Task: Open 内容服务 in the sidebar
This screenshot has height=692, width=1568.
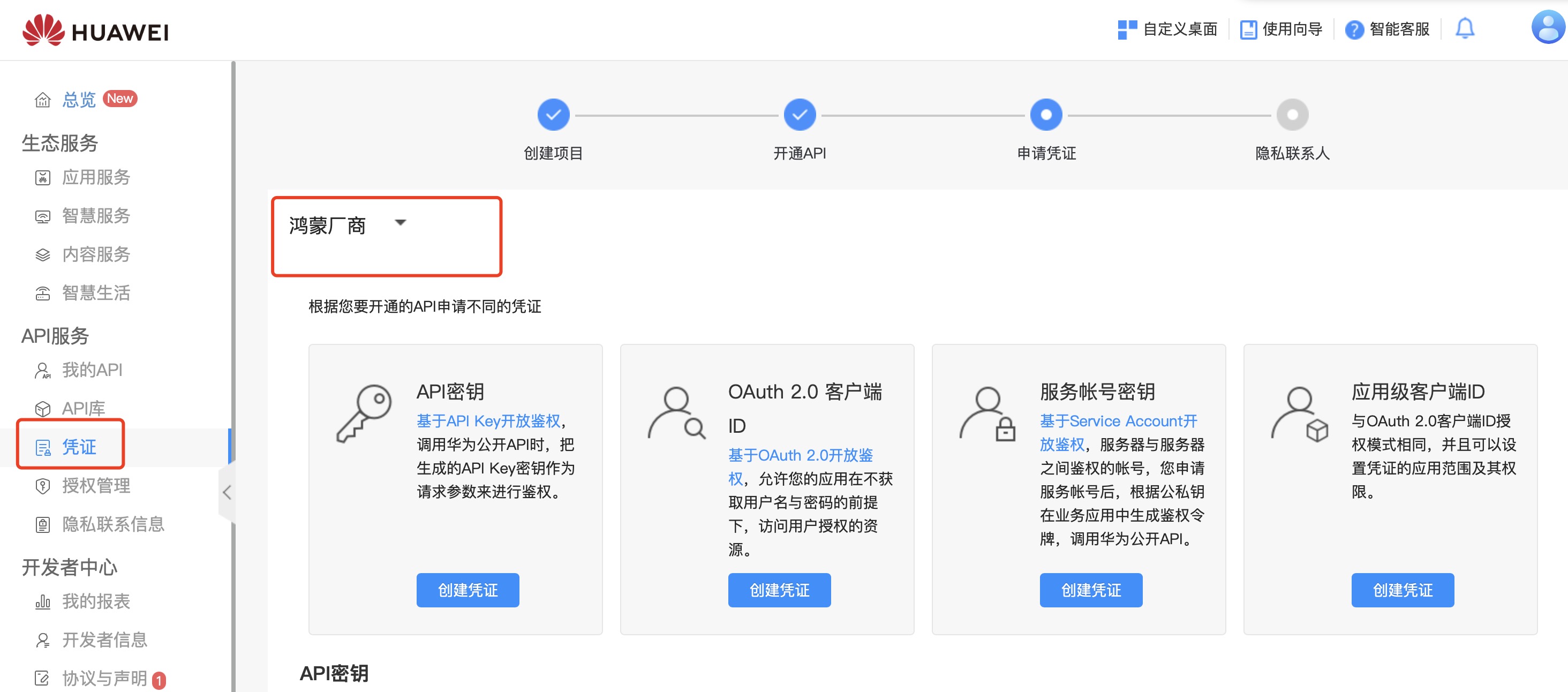Action: [x=96, y=254]
